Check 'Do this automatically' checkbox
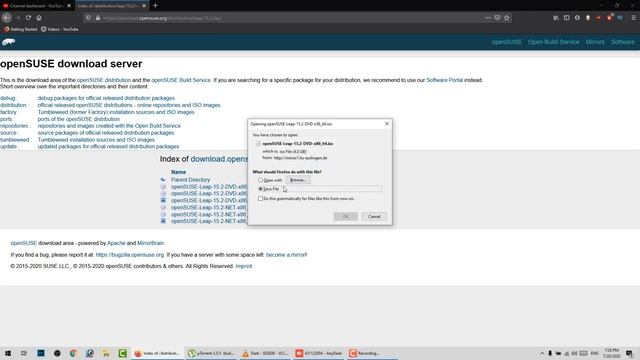Viewport: 640px width, 360px height. click(x=260, y=199)
